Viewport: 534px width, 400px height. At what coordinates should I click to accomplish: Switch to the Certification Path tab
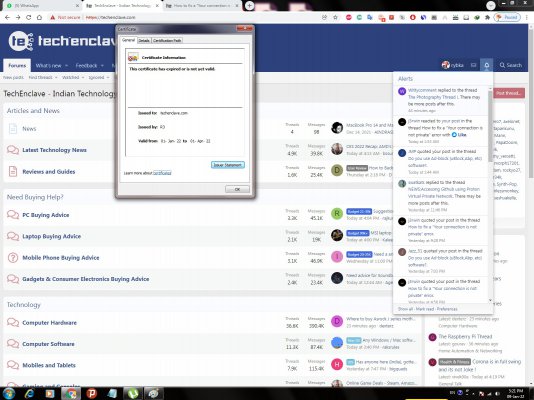tap(167, 41)
